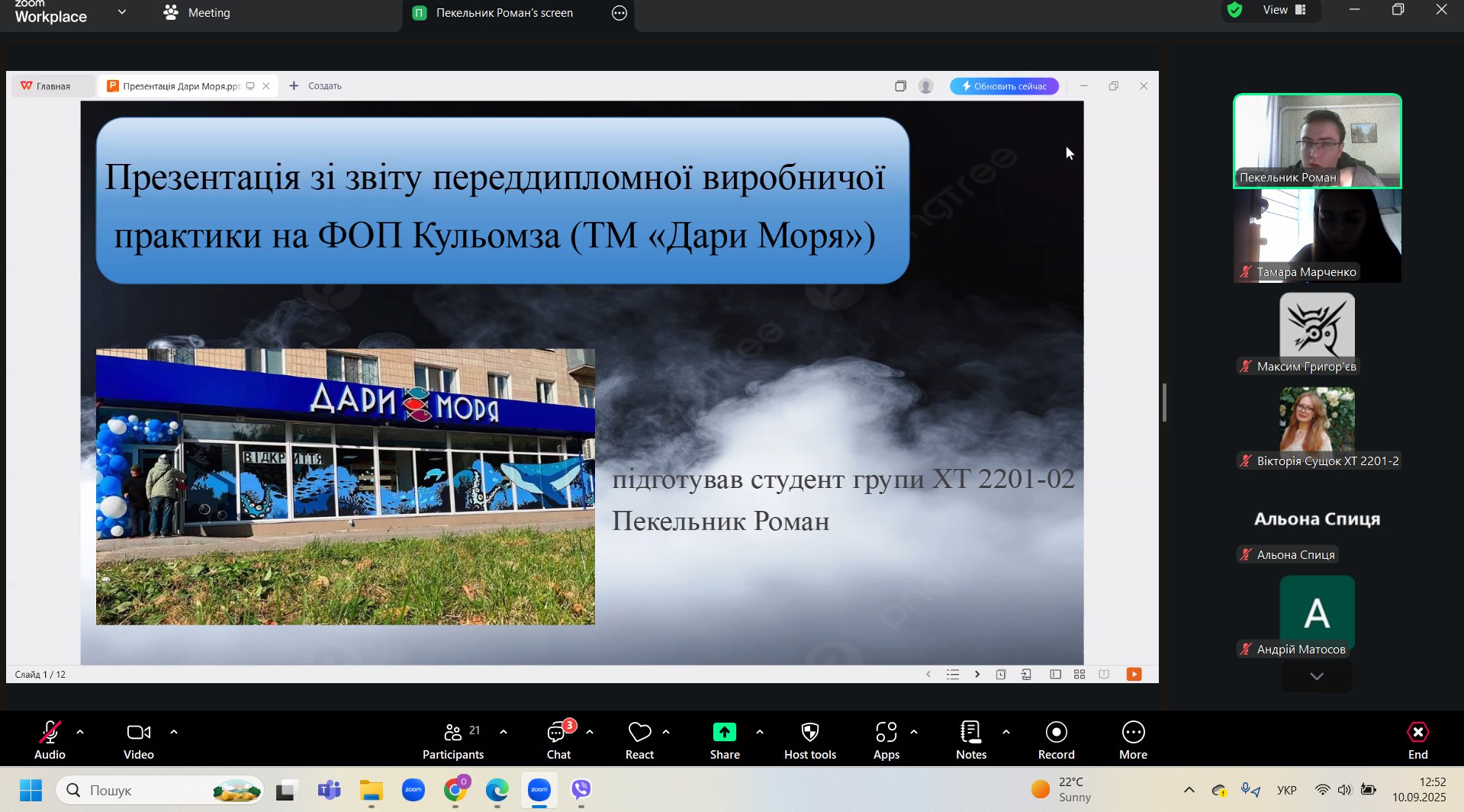
Task: Open Host tools shield
Action: tap(810, 740)
